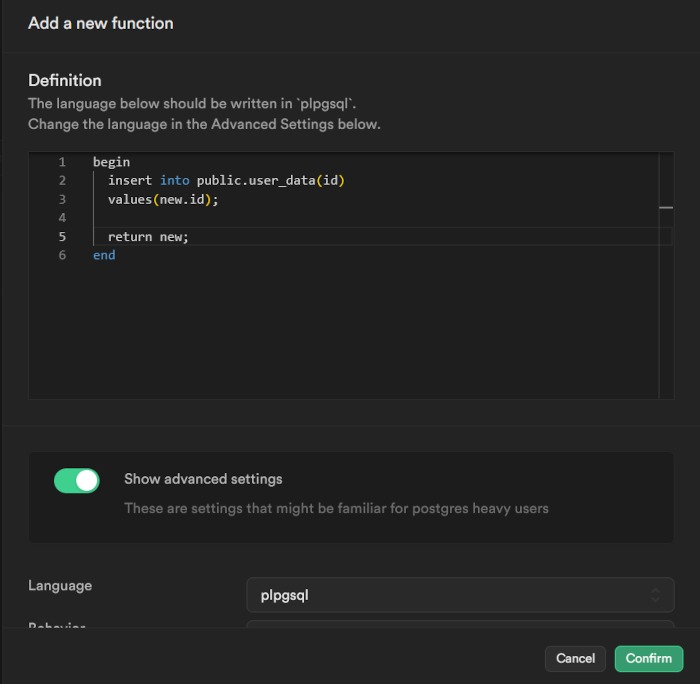Click the 'end' keyword on line 6
The image size is (700, 684).
104,255
